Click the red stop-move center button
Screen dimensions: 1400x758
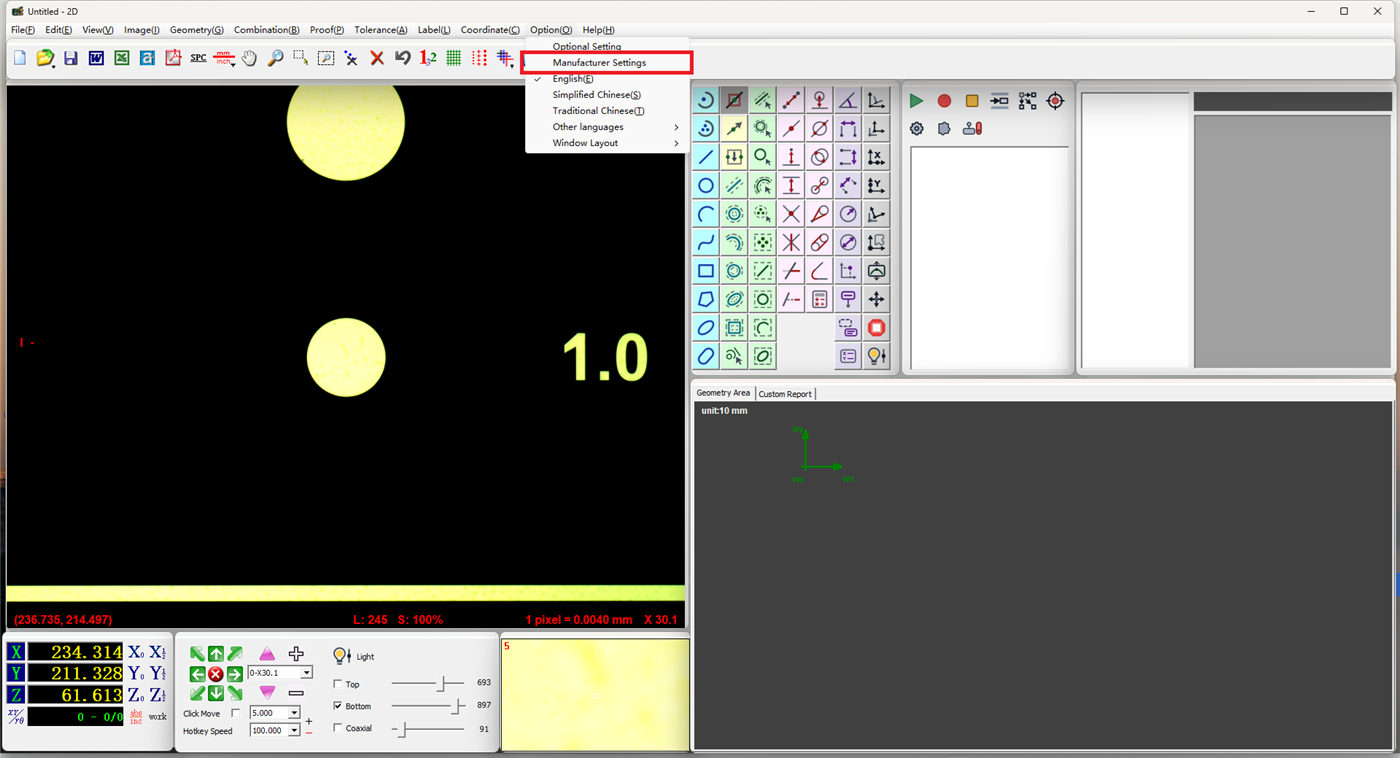click(x=216, y=674)
